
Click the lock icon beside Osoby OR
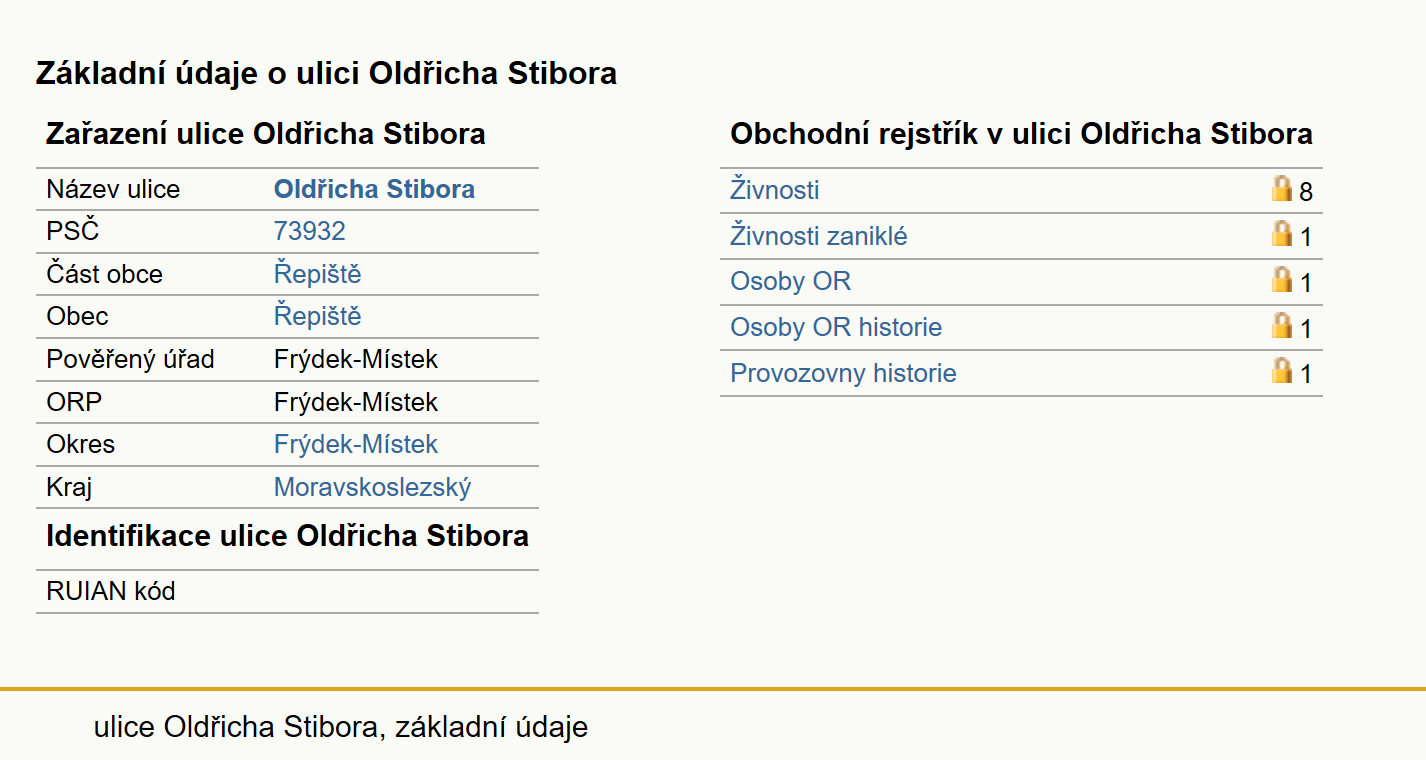click(1281, 279)
